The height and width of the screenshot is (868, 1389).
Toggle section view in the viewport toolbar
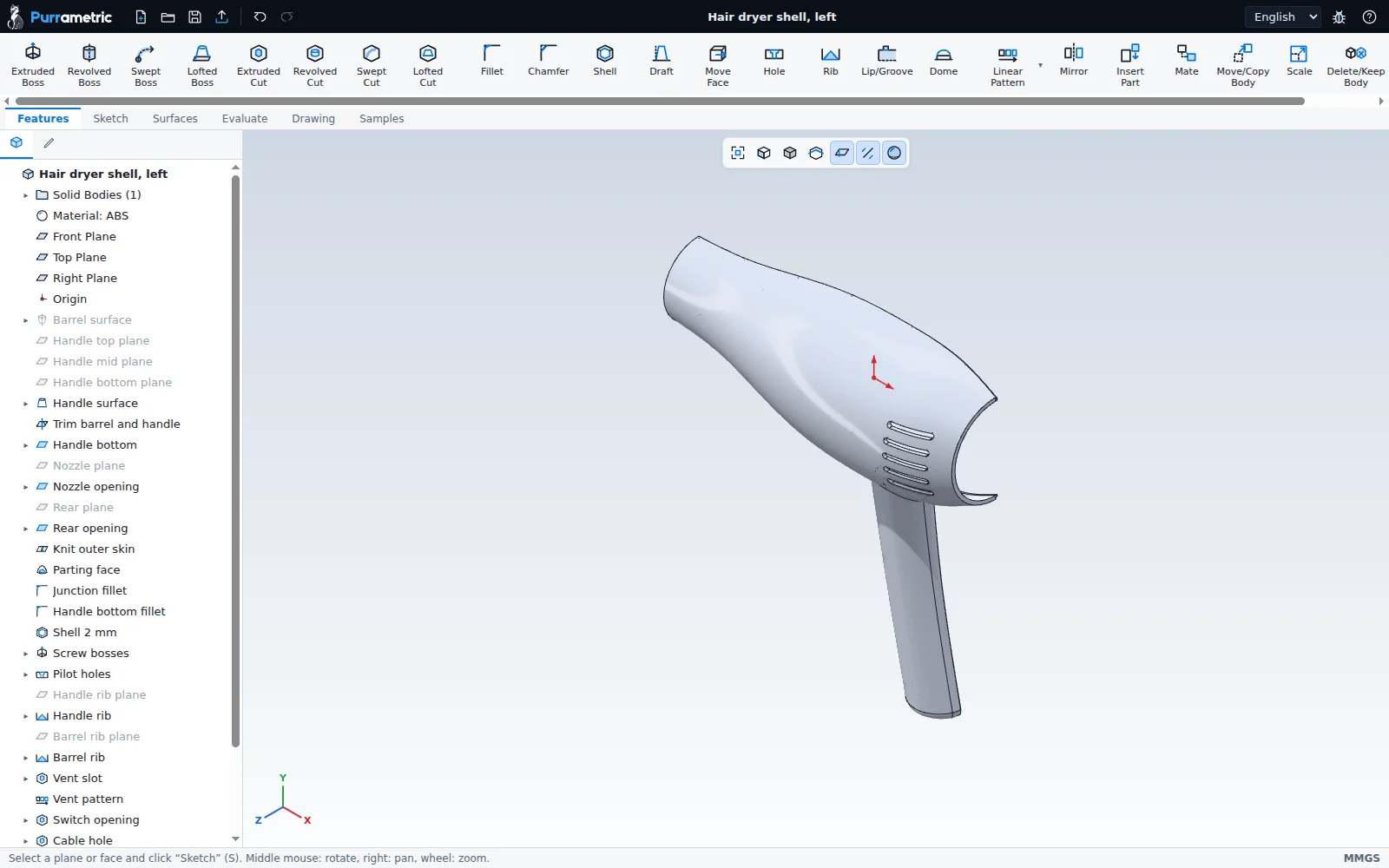click(x=816, y=153)
